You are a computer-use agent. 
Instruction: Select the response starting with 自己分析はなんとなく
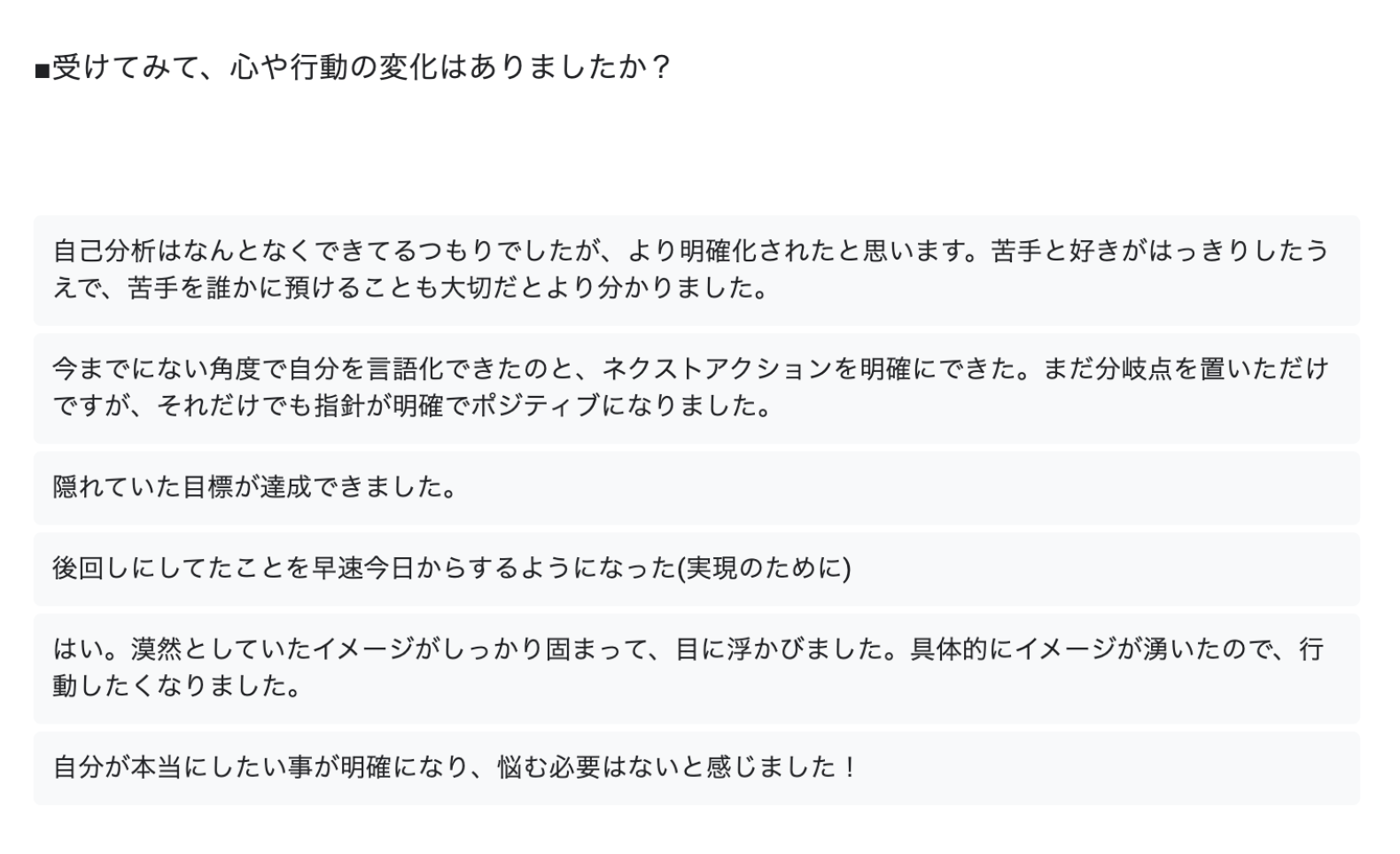(696, 270)
